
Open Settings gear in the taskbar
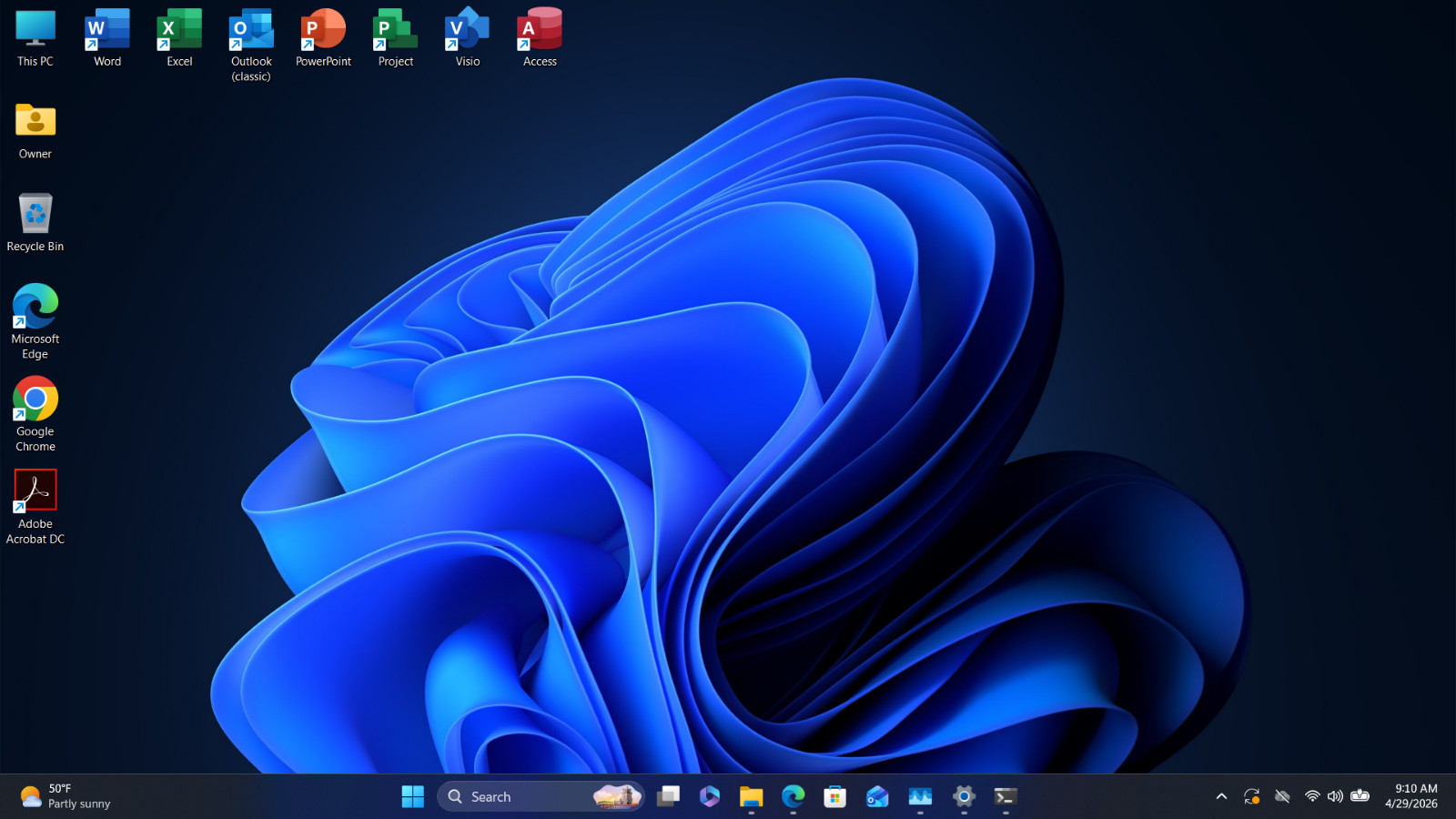click(964, 797)
